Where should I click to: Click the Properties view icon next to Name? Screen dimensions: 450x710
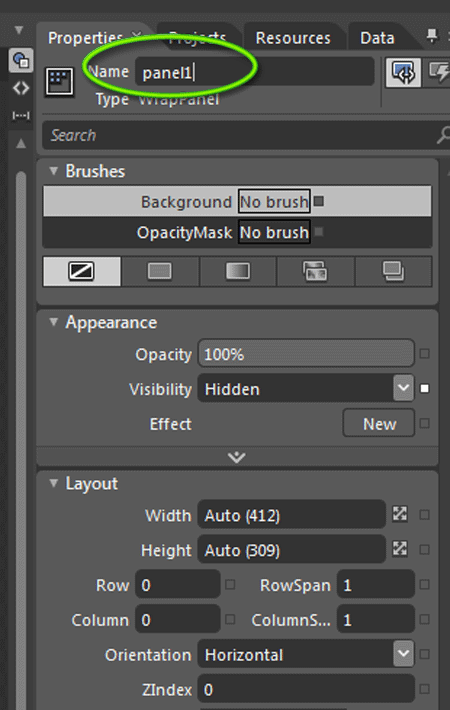click(x=403, y=72)
